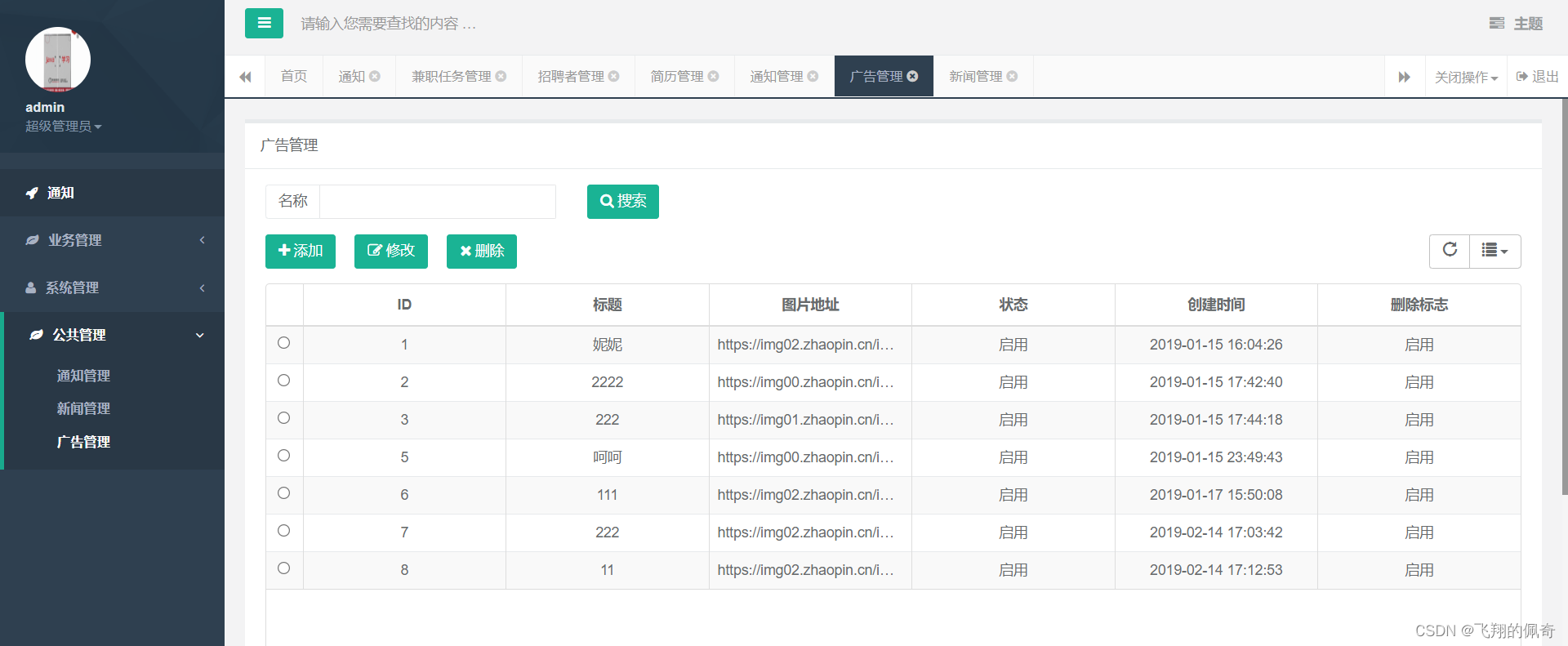Click the user icon beside 系统管理
The height and width of the screenshot is (646, 1568).
pyautogui.click(x=31, y=287)
